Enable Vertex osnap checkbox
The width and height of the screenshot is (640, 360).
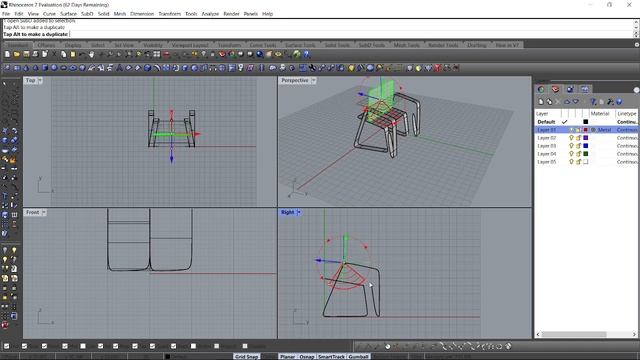(193, 346)
